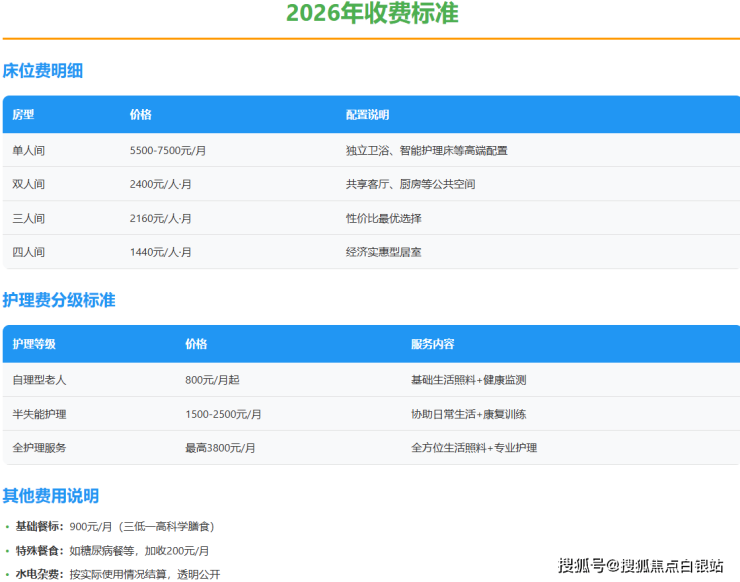This screenshot has width=740, height=582.
Task: Select the 单人间 row label
Action: [29, 150]
